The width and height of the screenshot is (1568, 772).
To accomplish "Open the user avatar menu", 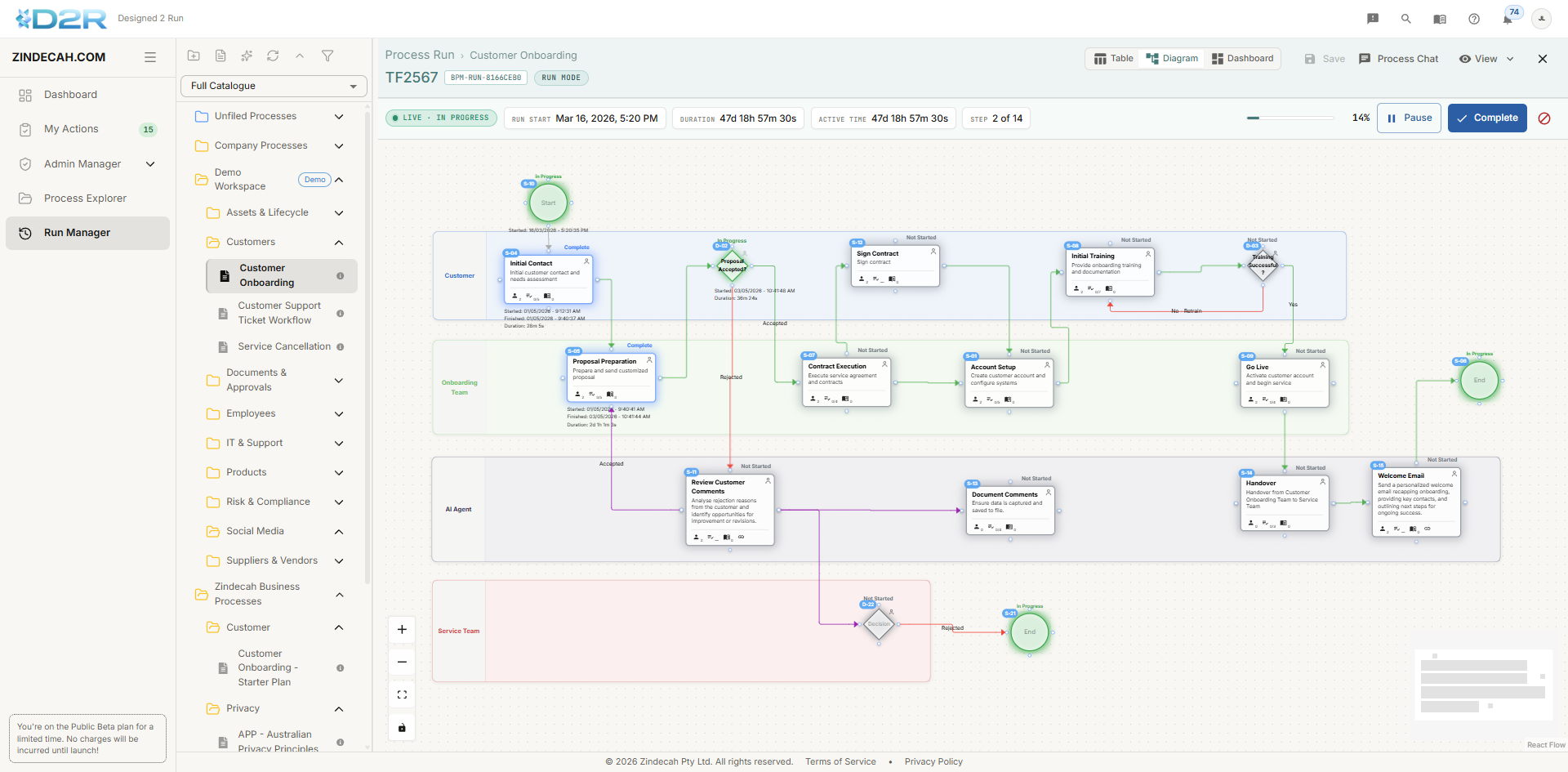I will [x=1541, y=19].
